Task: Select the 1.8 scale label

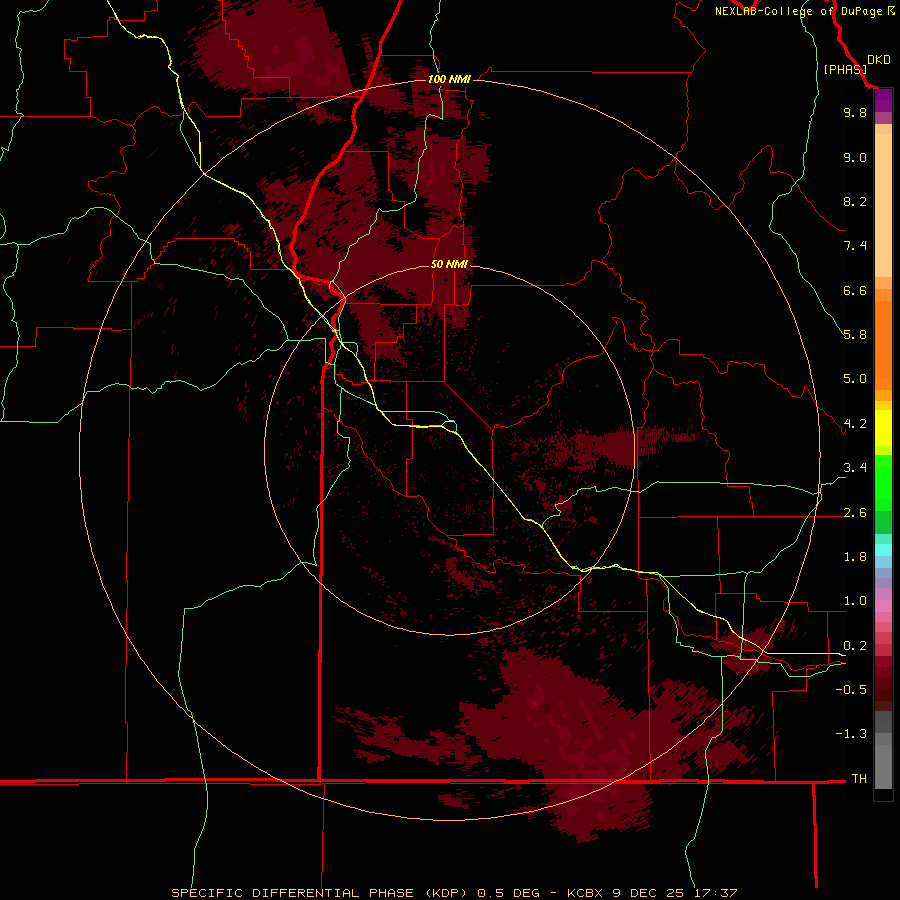Action: [x=855, y=557]
